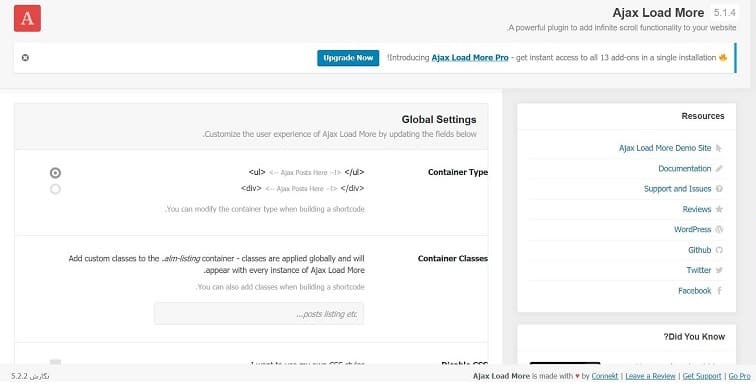
Task: Click Get Support in footer
Action: [702, 376]
